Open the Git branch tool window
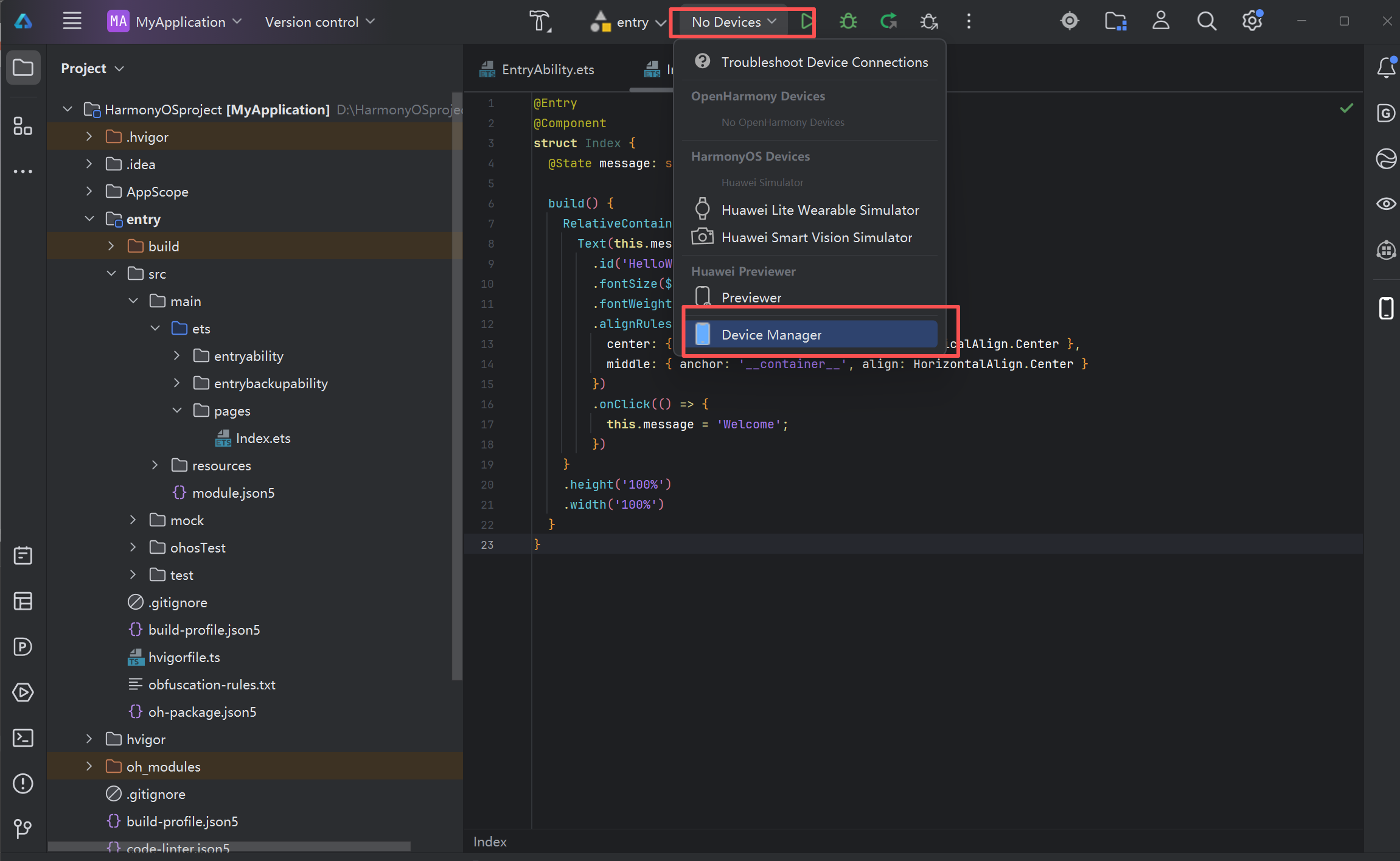Screen dimensions: 1400x861 (23, 828)
